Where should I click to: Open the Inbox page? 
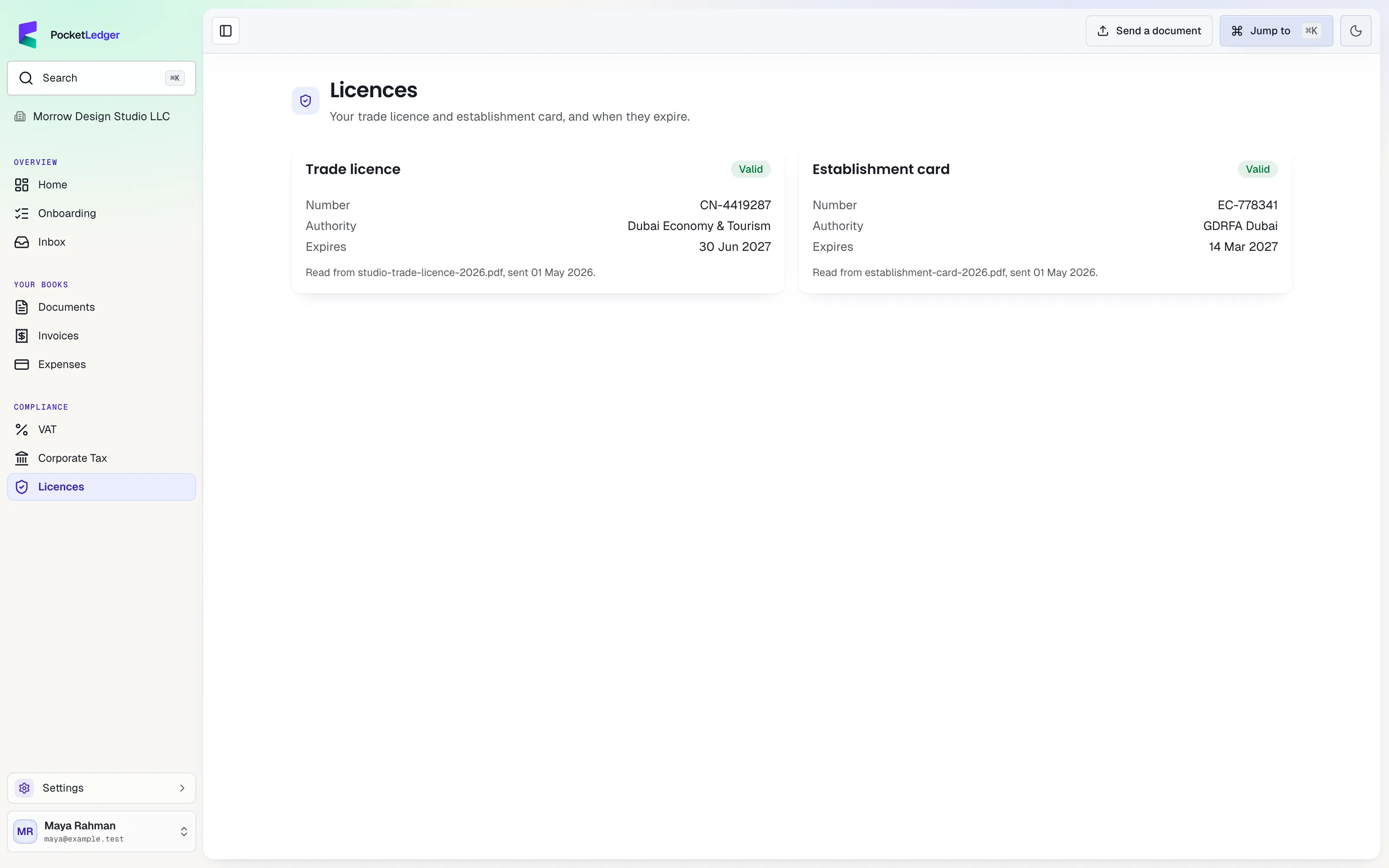(x=102, y=242)
